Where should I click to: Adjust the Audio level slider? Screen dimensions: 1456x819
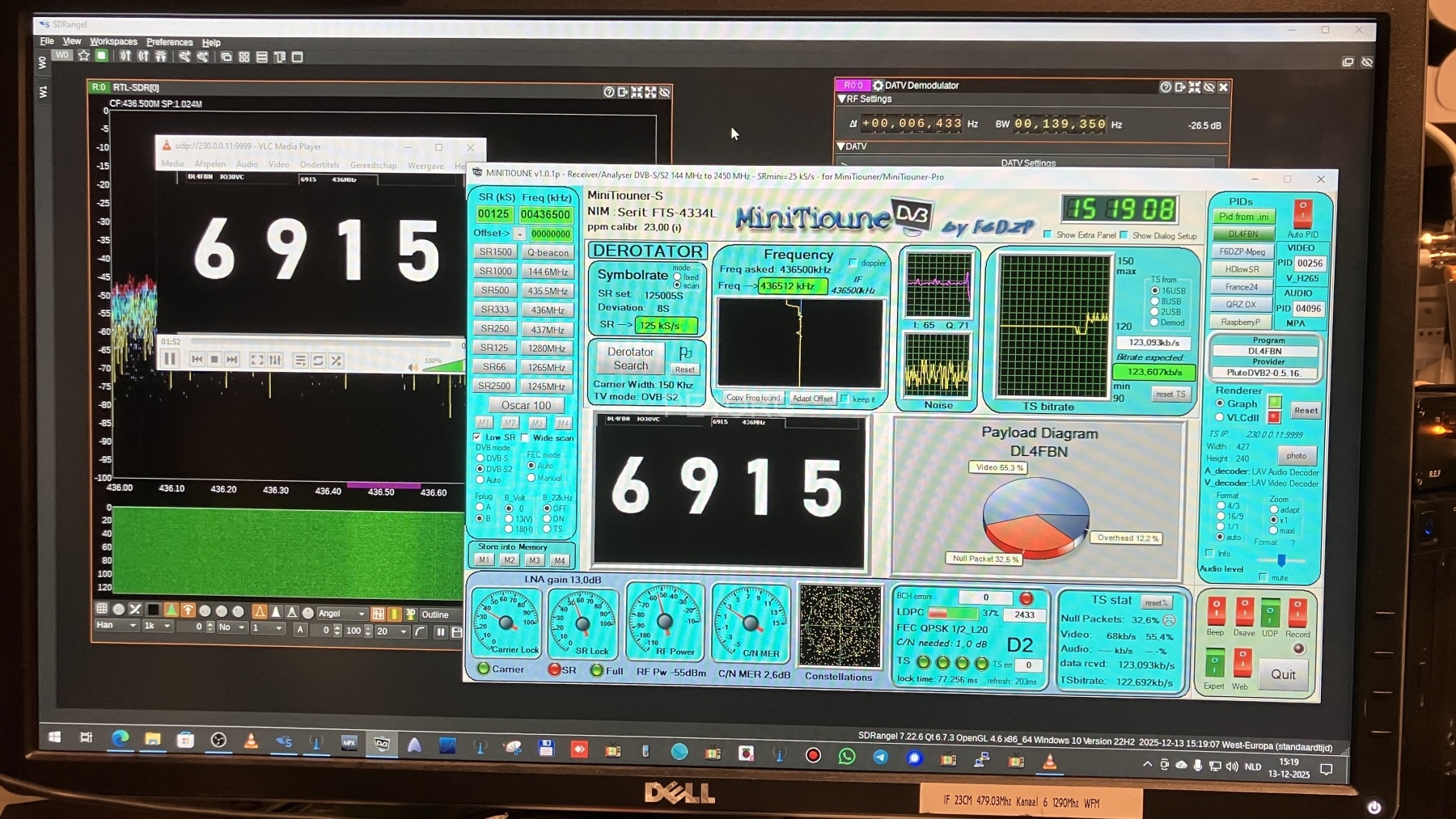click(1281, 560)
